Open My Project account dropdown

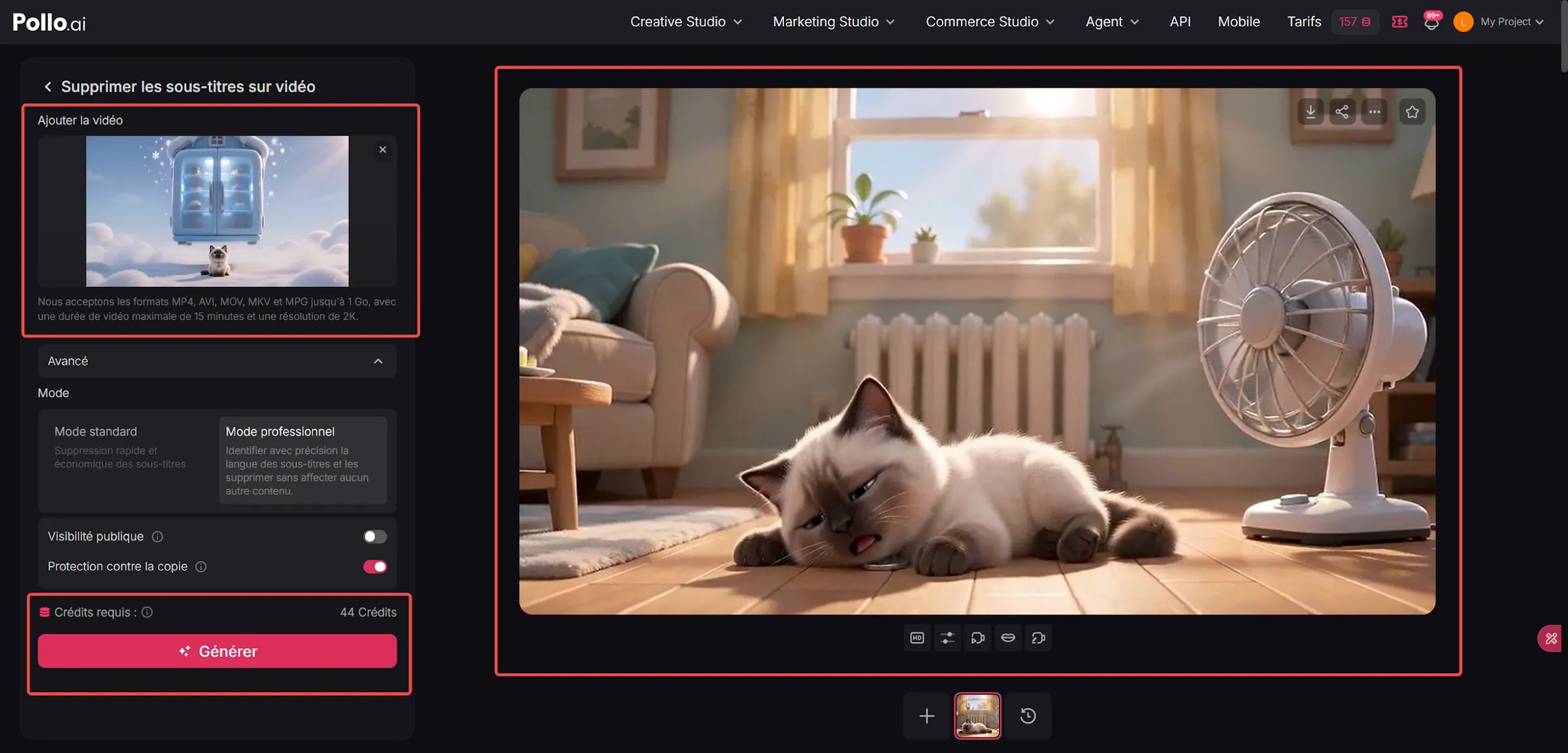1498,22
